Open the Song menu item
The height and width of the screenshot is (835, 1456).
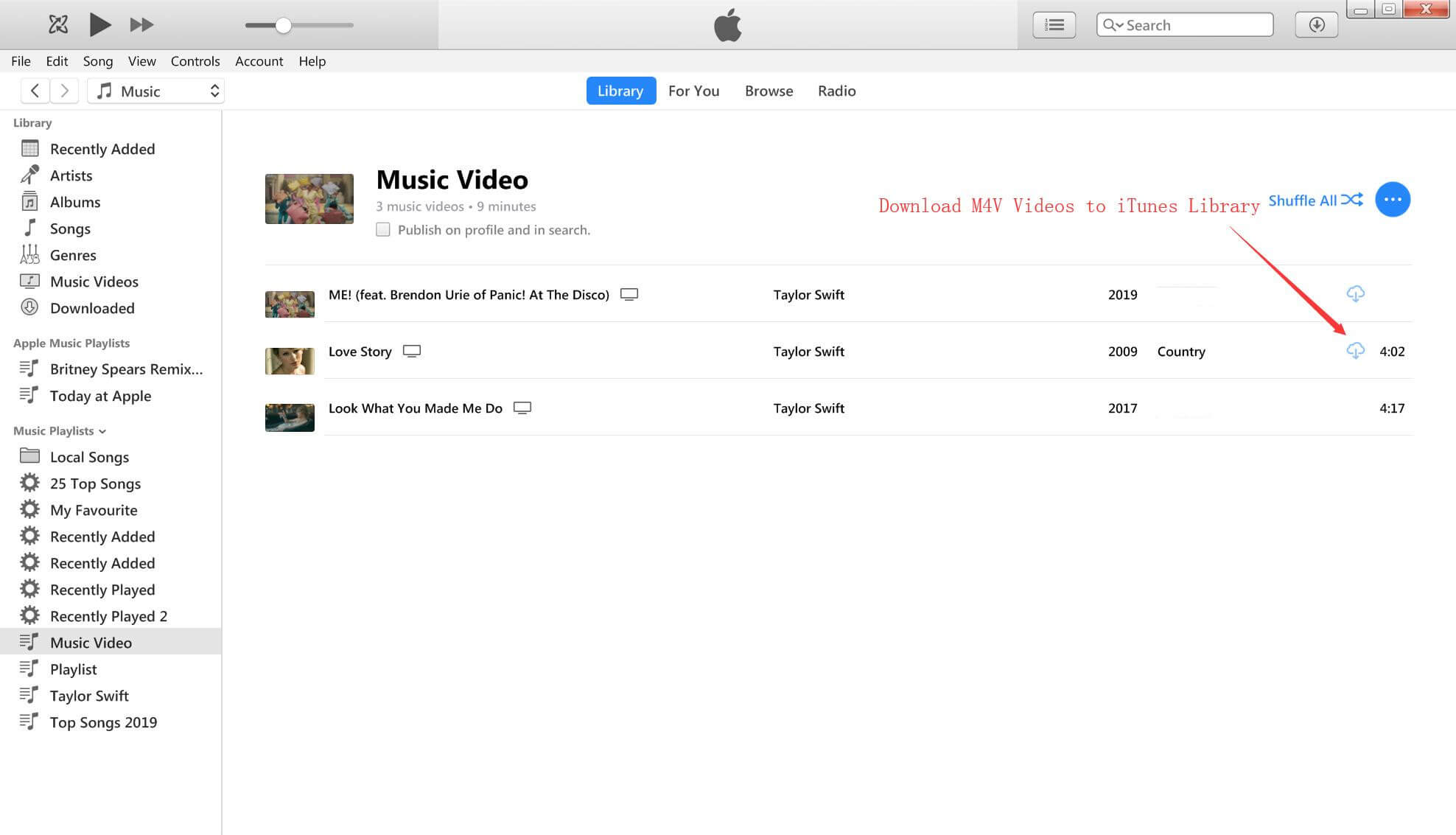tap(97, 61)
